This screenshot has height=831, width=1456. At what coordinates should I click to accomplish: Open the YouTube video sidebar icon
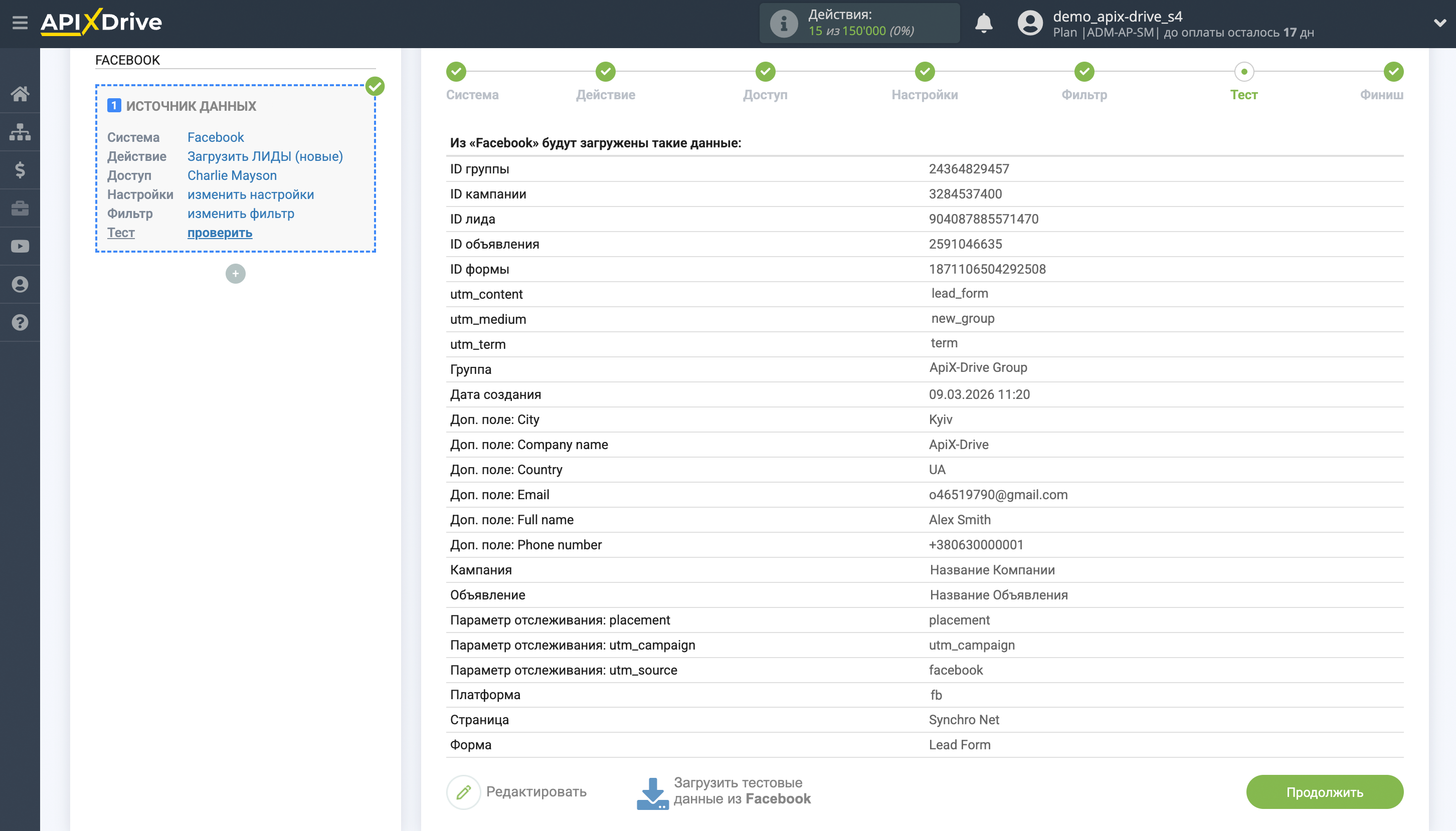coord(20,247)
